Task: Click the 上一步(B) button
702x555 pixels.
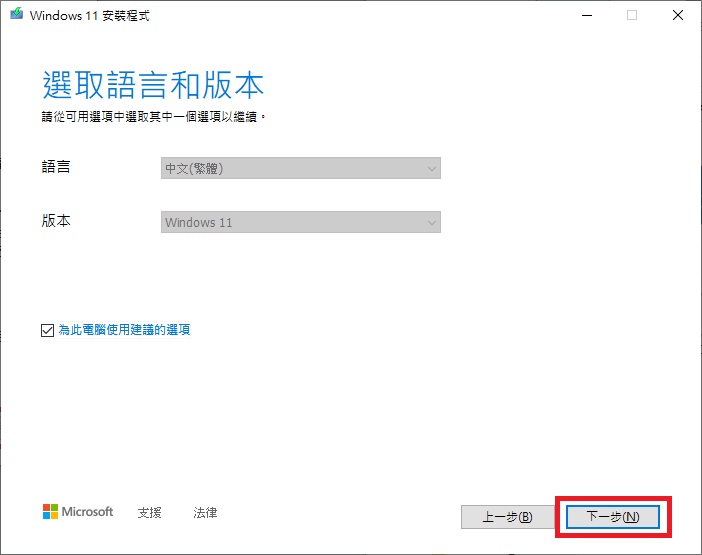Action: coord(508,517)
